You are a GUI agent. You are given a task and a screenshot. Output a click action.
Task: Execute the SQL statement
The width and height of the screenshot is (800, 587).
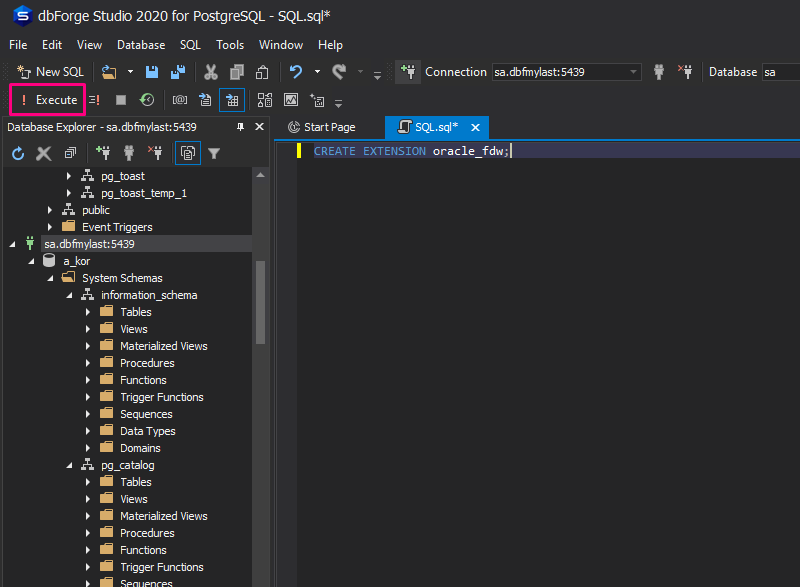[x=47, y=99]
